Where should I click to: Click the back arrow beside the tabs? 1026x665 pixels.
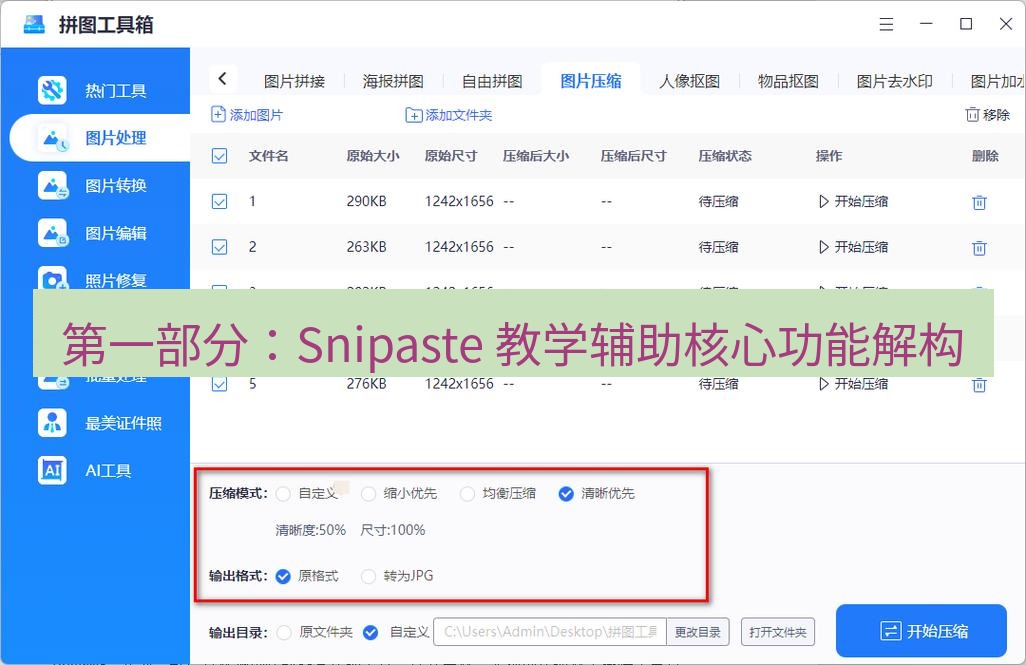click(x=222, y=79)
